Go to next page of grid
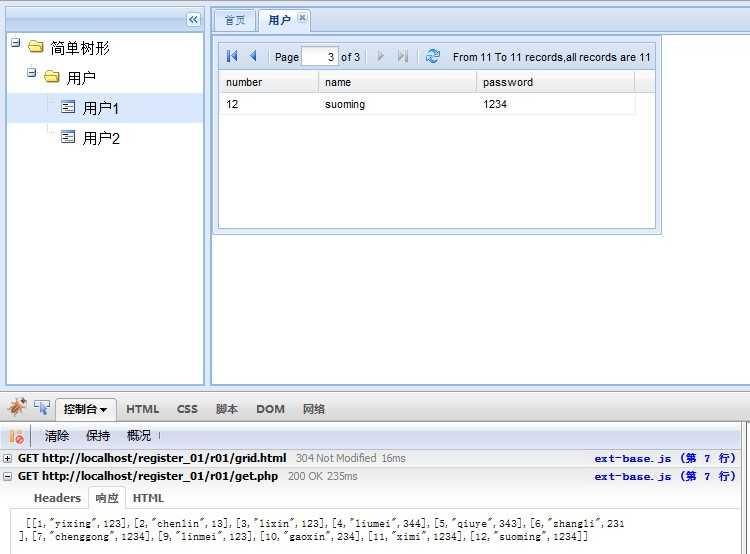This screenshot has height=554, width=750. (381, 56)
